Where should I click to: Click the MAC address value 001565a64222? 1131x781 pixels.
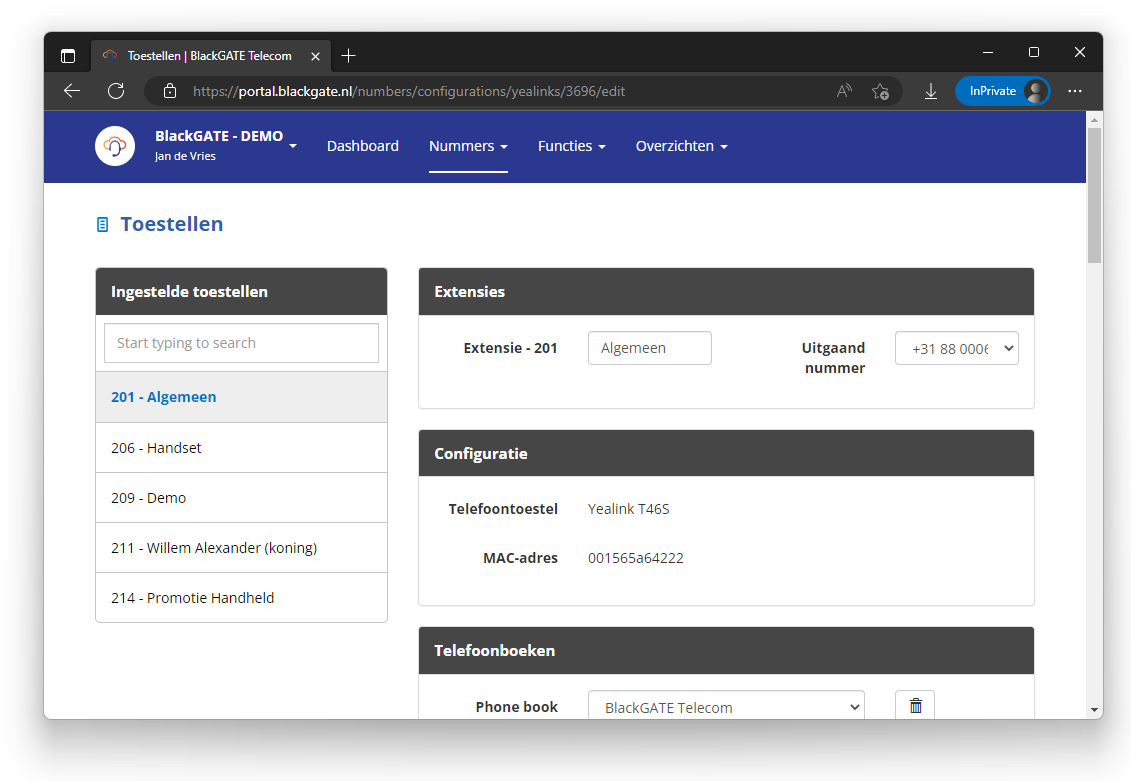pos(635,558)
